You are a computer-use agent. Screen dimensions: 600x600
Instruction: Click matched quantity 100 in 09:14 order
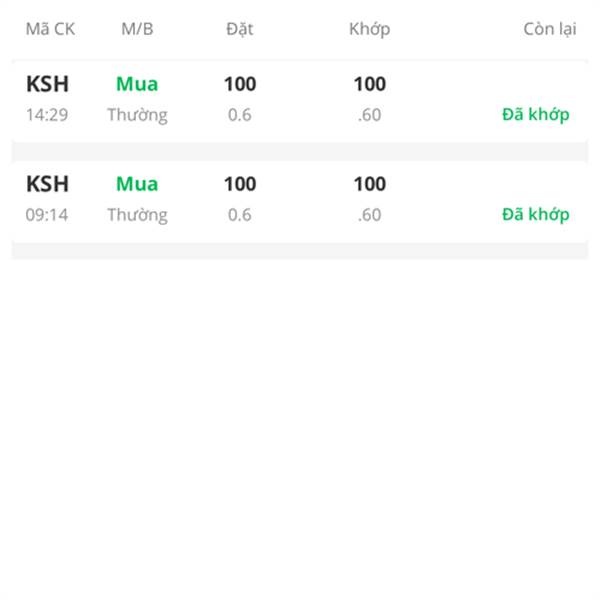pos(370,184)
